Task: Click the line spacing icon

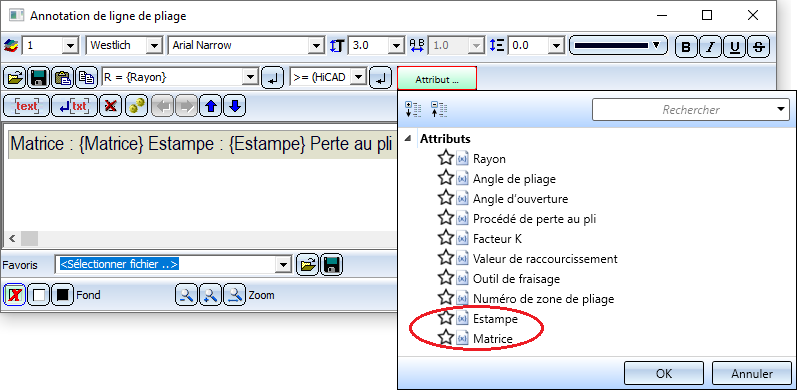Action: pyautogui.click(x=497, y=45)
